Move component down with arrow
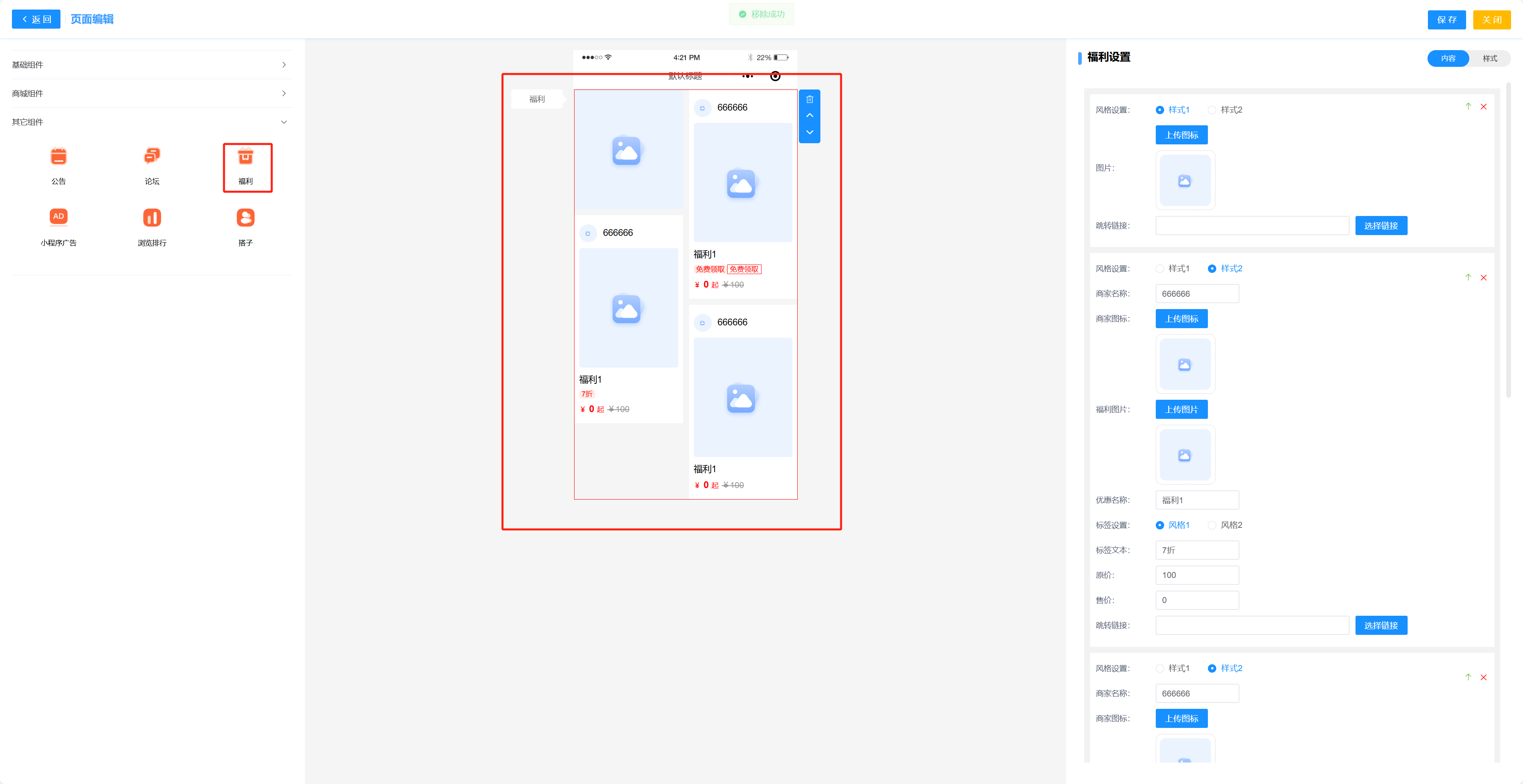 tap(809, 132)
